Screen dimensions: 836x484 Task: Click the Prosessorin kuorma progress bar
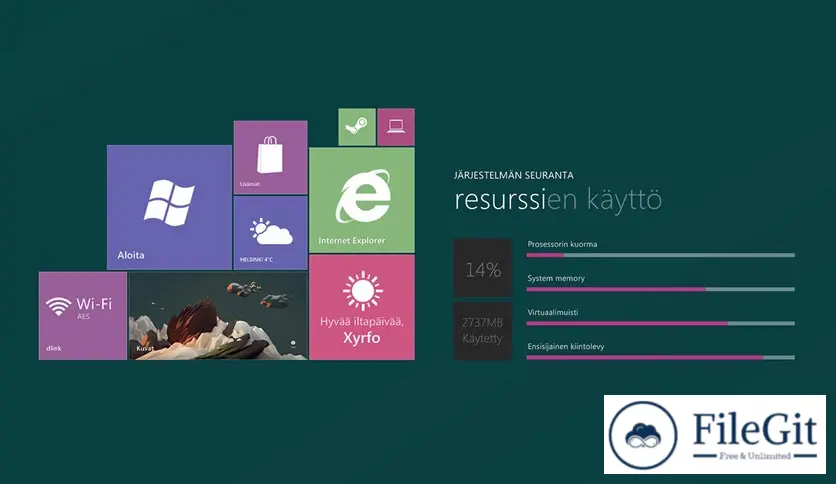[661, 255]
